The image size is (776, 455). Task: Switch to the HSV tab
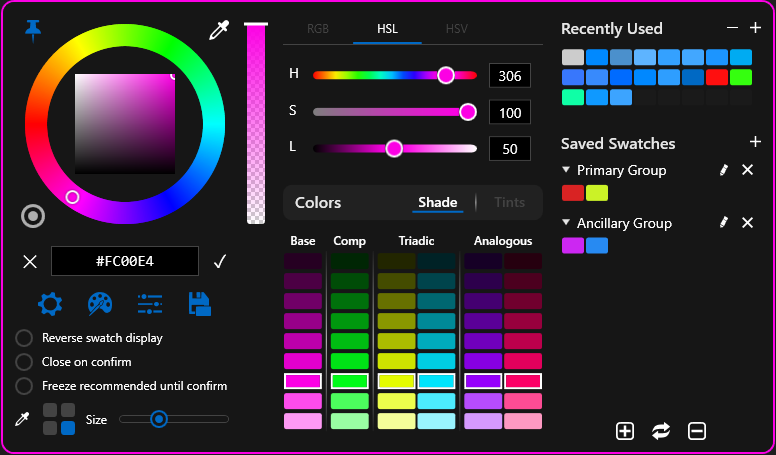tap(456, 29)
